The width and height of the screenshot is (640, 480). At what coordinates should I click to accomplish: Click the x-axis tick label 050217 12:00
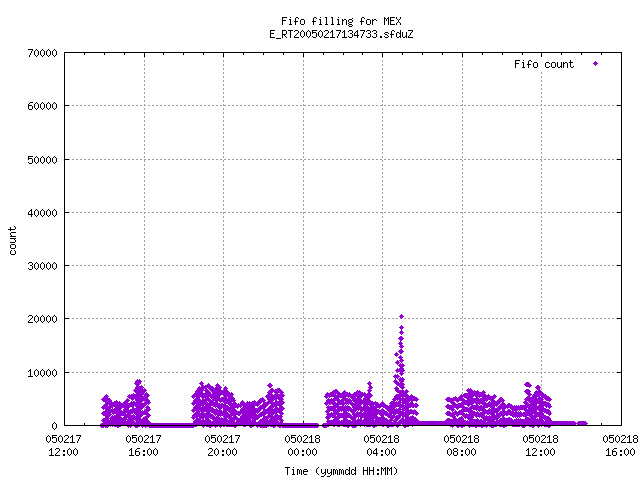[63, 446]
